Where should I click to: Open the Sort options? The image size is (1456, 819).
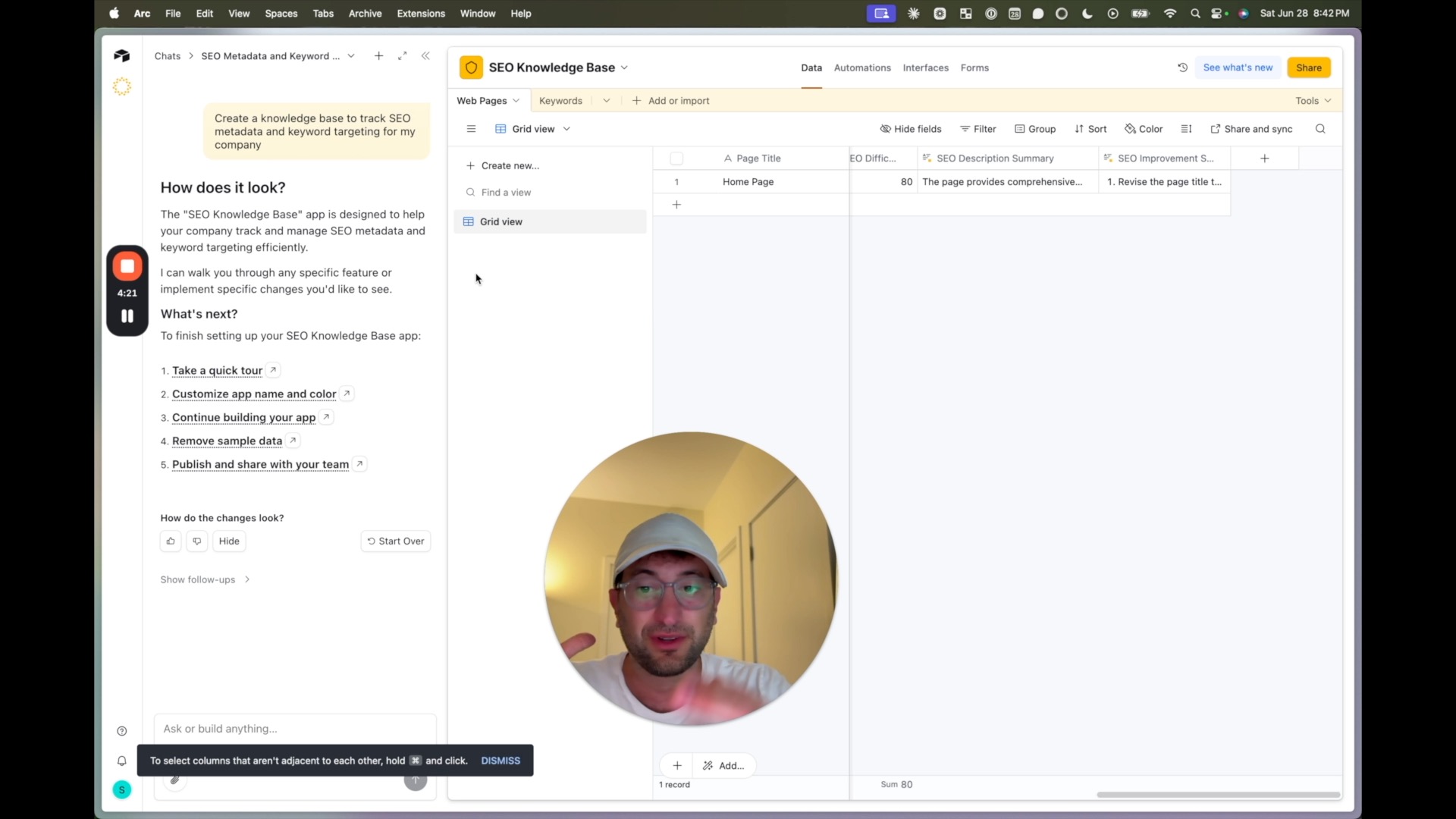[1090, 129]
